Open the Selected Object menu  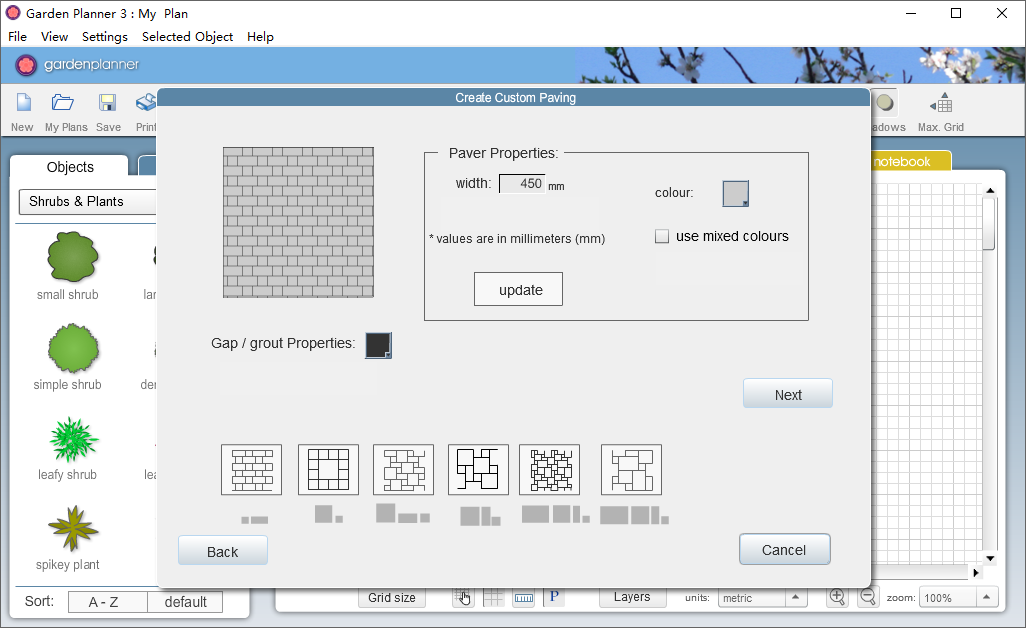click(187, 37)
